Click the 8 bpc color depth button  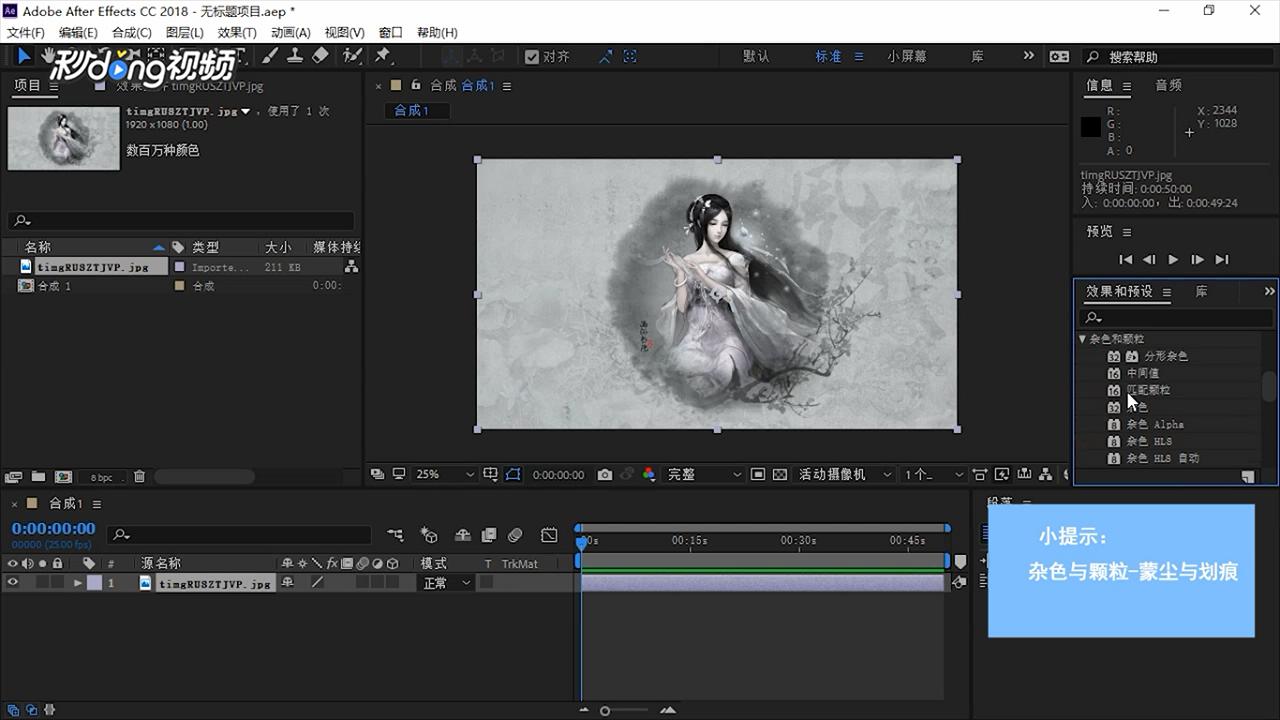[102, 477]
